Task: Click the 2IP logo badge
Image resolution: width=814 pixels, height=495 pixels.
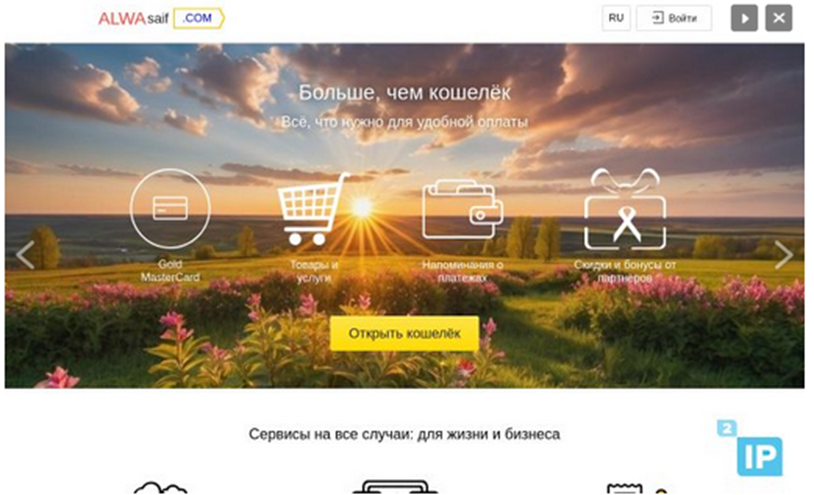Action: pyautogui.click(x=750, y=448)
